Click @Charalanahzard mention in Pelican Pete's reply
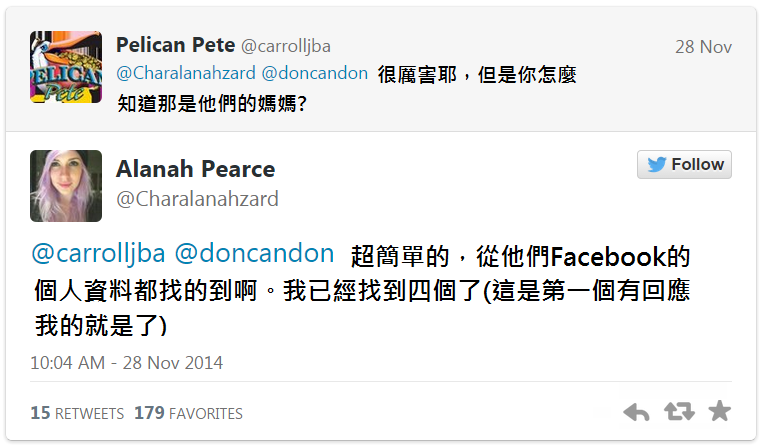 click(186, 74)
